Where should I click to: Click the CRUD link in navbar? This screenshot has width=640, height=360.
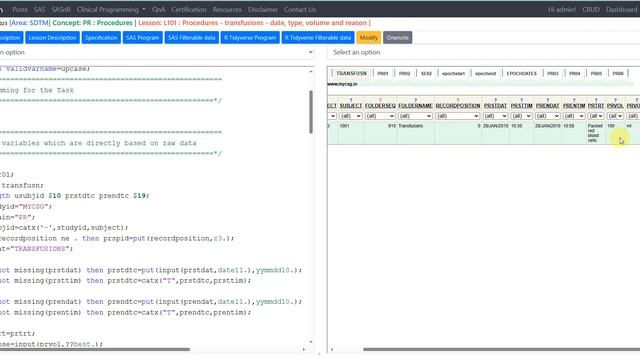tap(591, 9)
